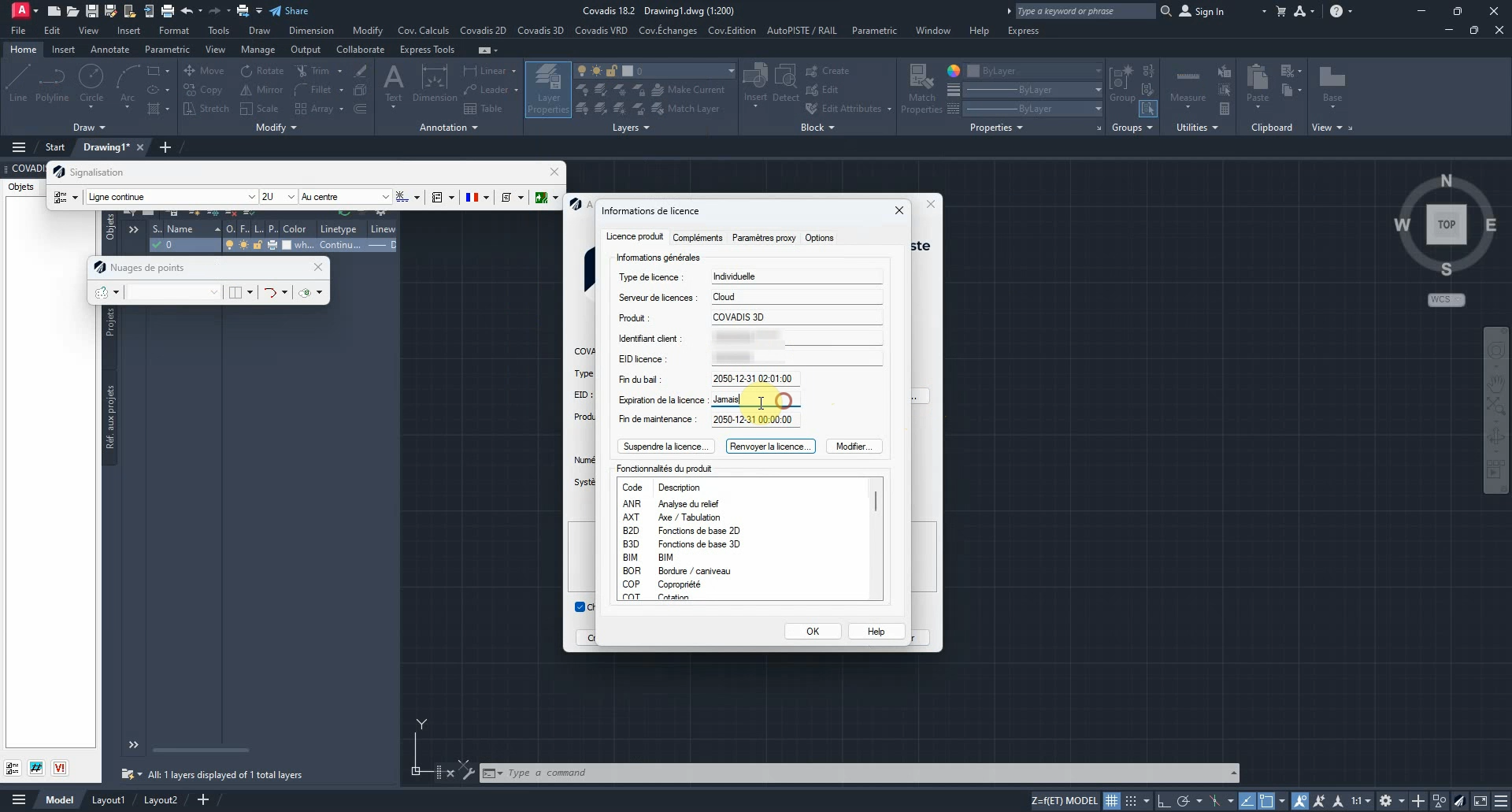
Task: Expand the Layers panel
Action: coord(631,128)
